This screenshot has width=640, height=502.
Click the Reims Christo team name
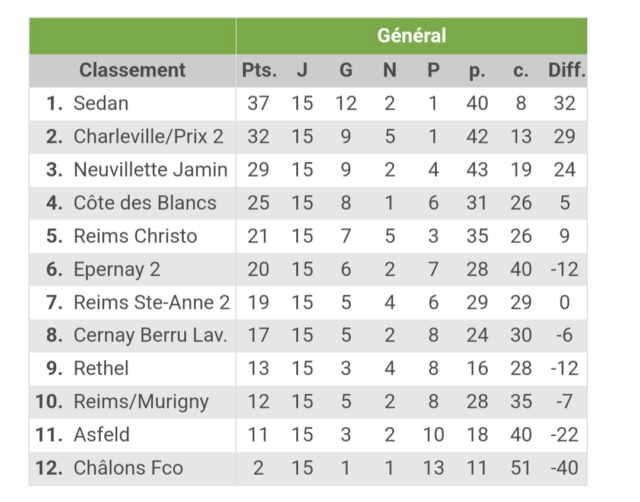[135, 236]
